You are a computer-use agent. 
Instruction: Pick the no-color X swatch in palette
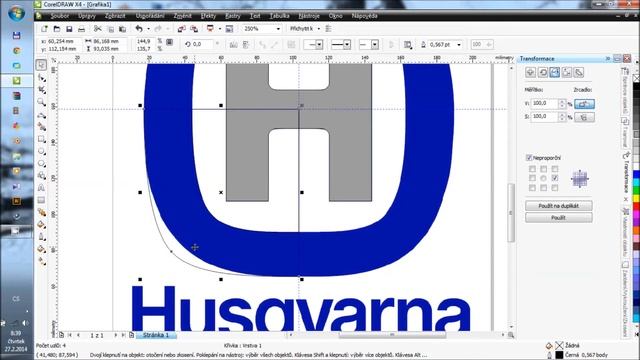pos(636,78)
